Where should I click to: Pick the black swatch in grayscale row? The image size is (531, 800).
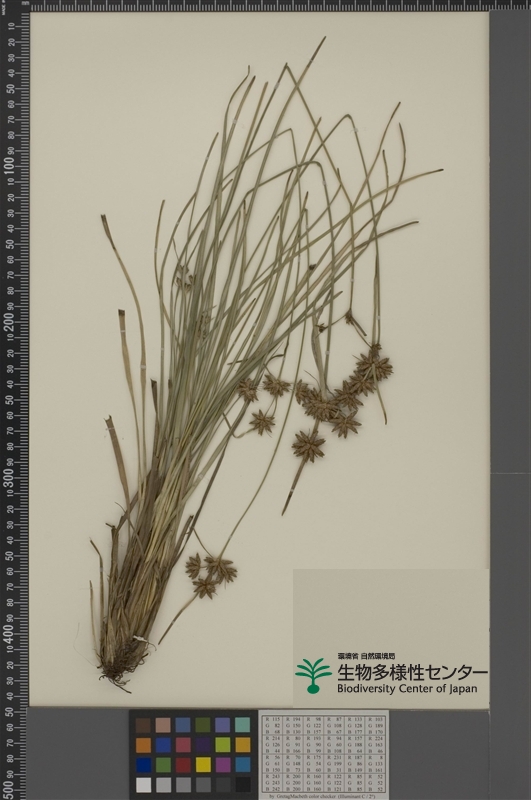(x=243, y=784)
